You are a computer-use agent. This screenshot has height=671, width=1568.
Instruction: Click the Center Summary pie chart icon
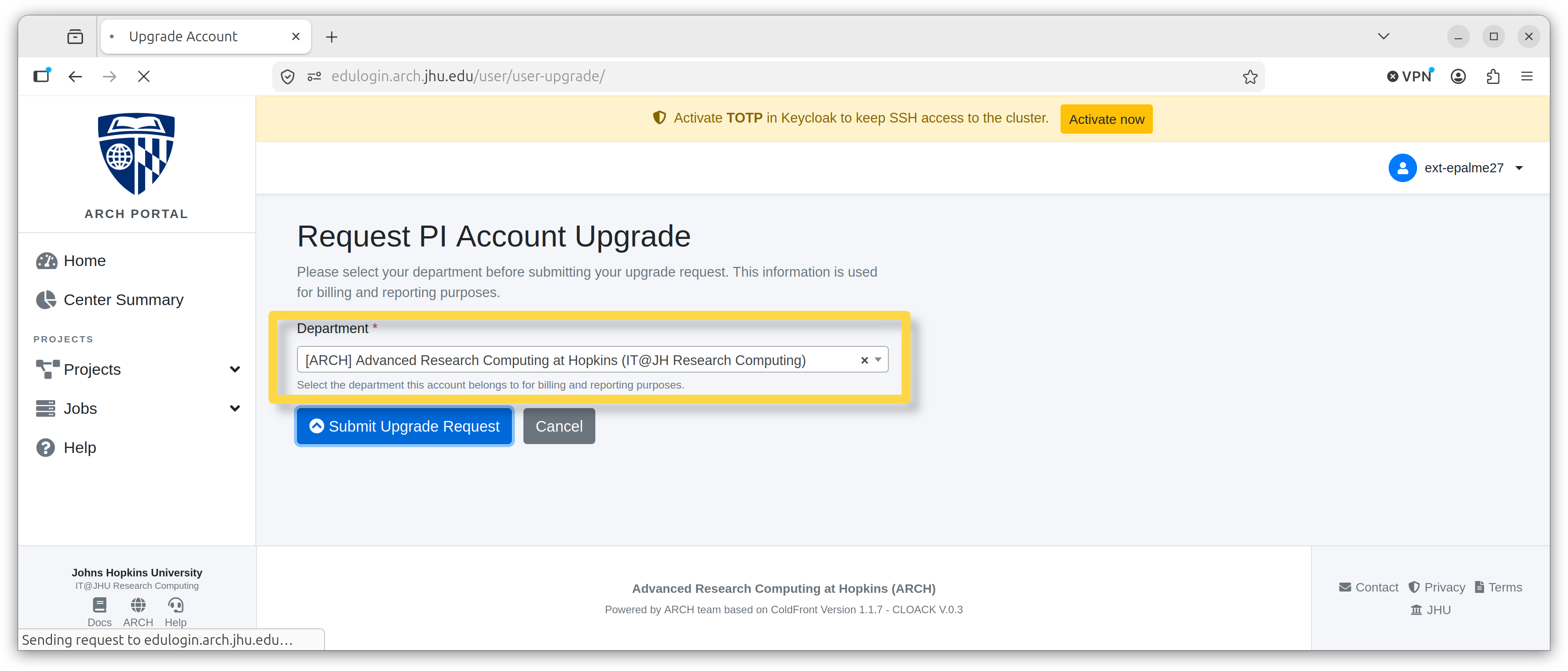pyautogui.click(x=46, y=300)
